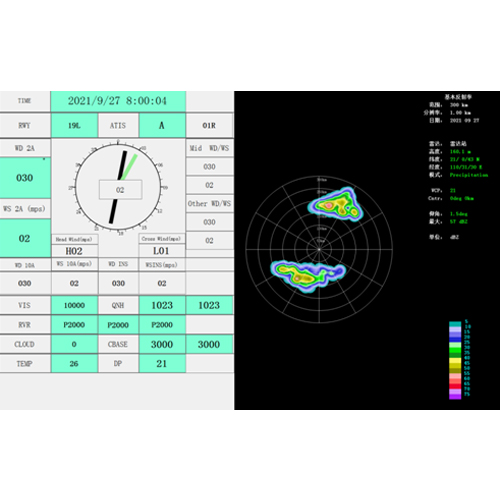Click the dBZ color scale legend
The image size is (500, 500).
pos(459,360)
